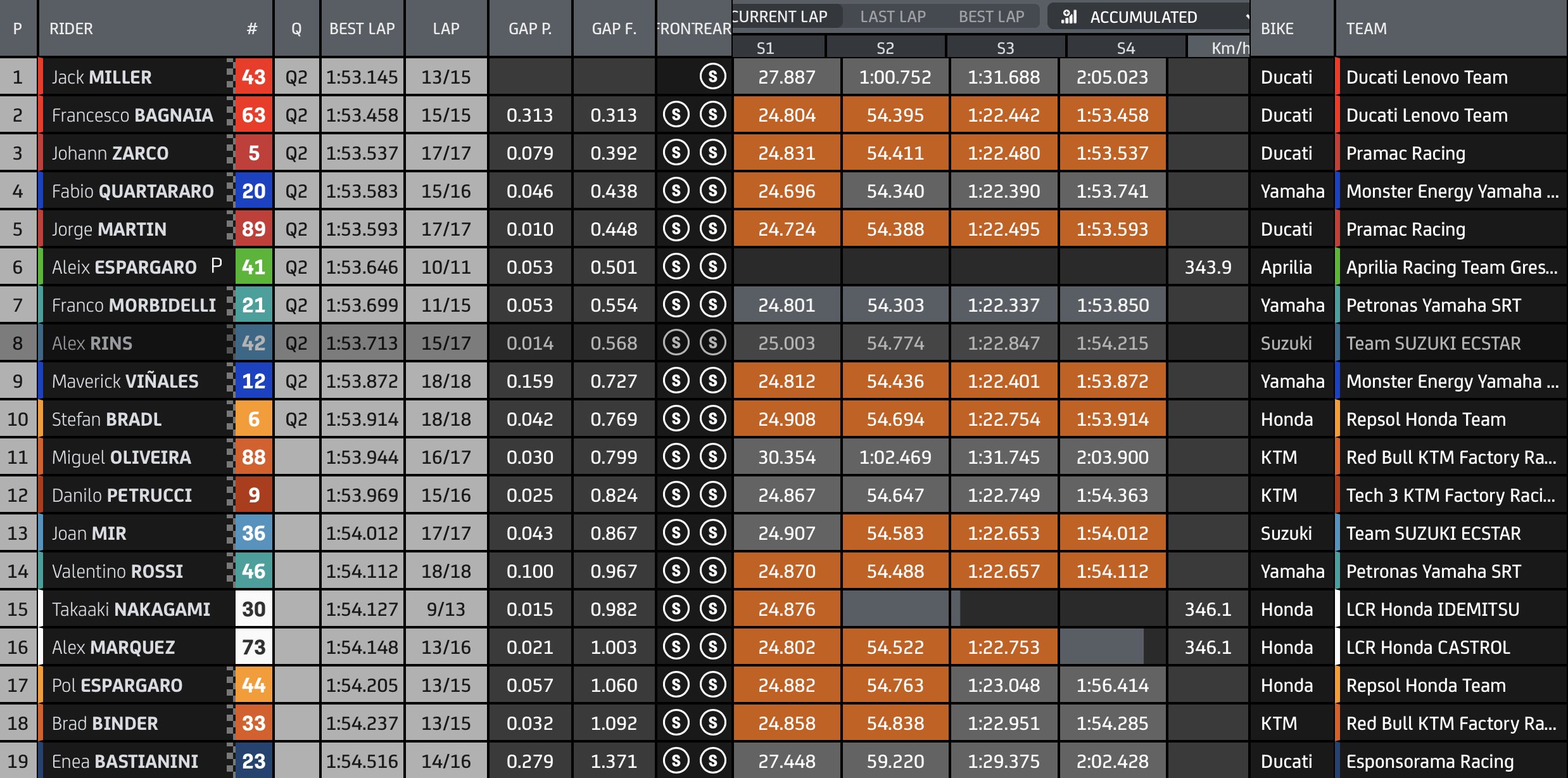Sort by the GAP F. column header
Image resolution: width=1568 pixels, height=778 pixels.
point(614,29)
